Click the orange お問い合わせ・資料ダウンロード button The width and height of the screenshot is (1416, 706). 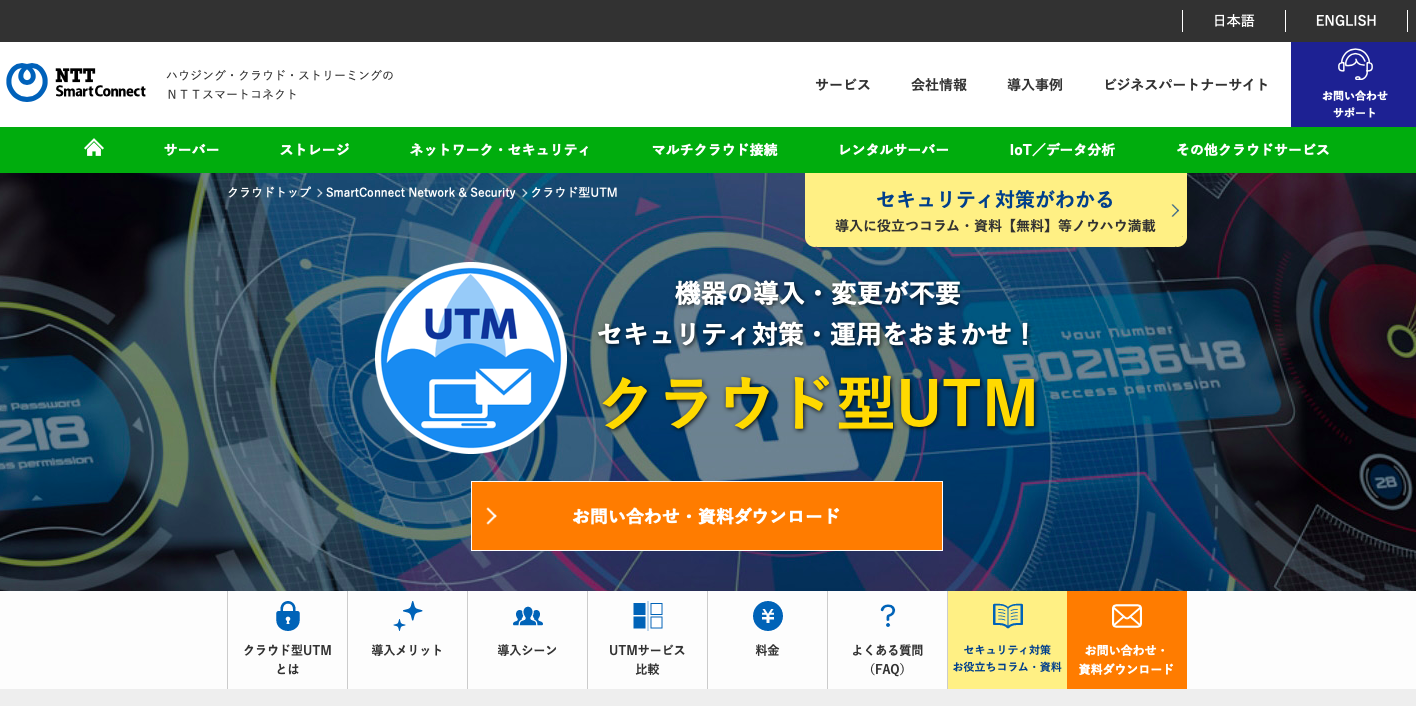(707, 516)
